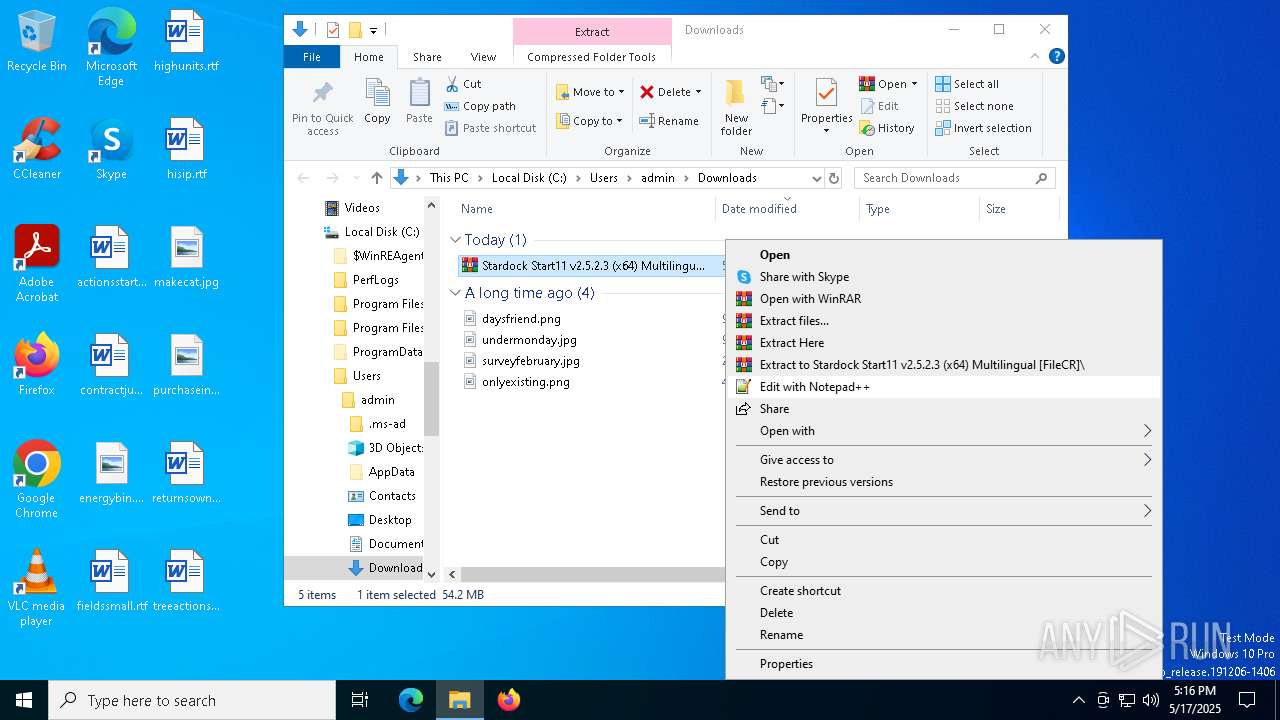Click Users in address breadcrumb
This screenshot has height=720, width=1280.
click(603, 178)
